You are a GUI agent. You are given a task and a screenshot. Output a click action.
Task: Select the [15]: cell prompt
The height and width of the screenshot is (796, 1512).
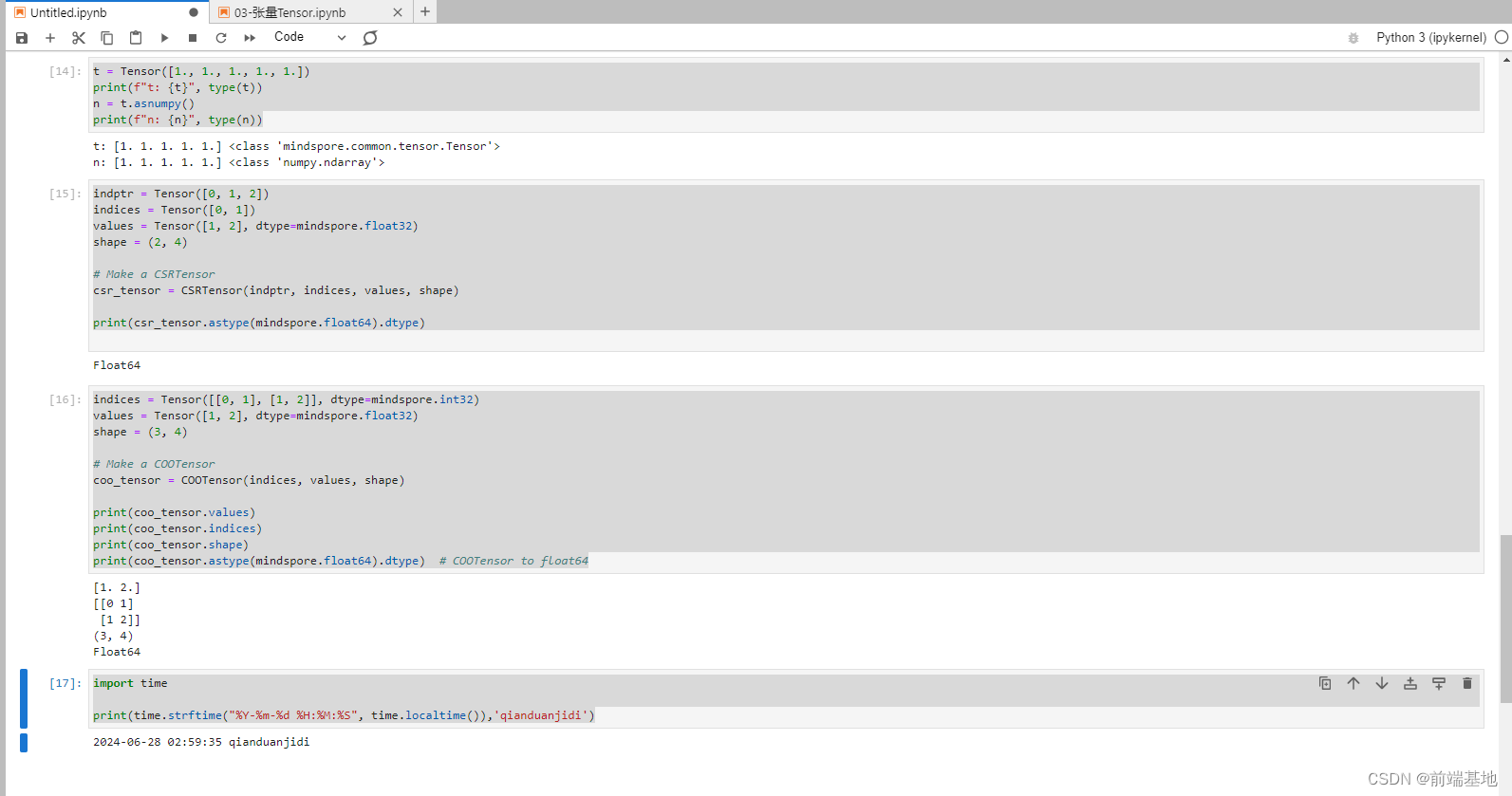(65, 194)
